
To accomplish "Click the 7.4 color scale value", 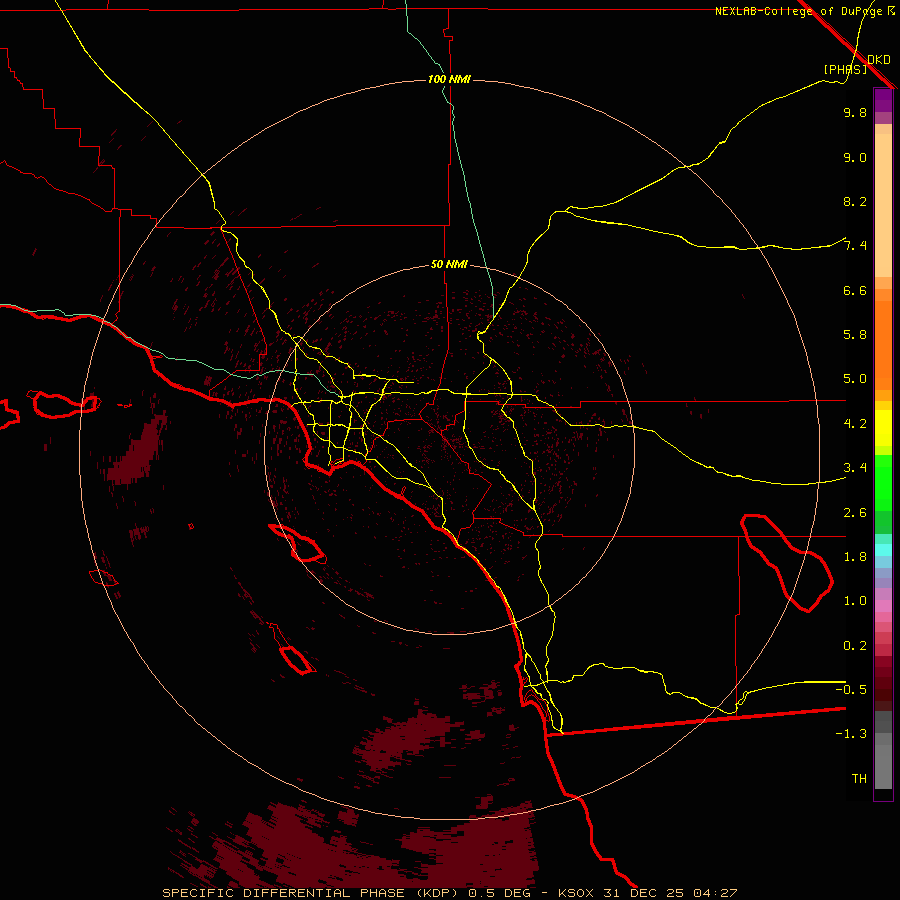I will coord(855,246).
